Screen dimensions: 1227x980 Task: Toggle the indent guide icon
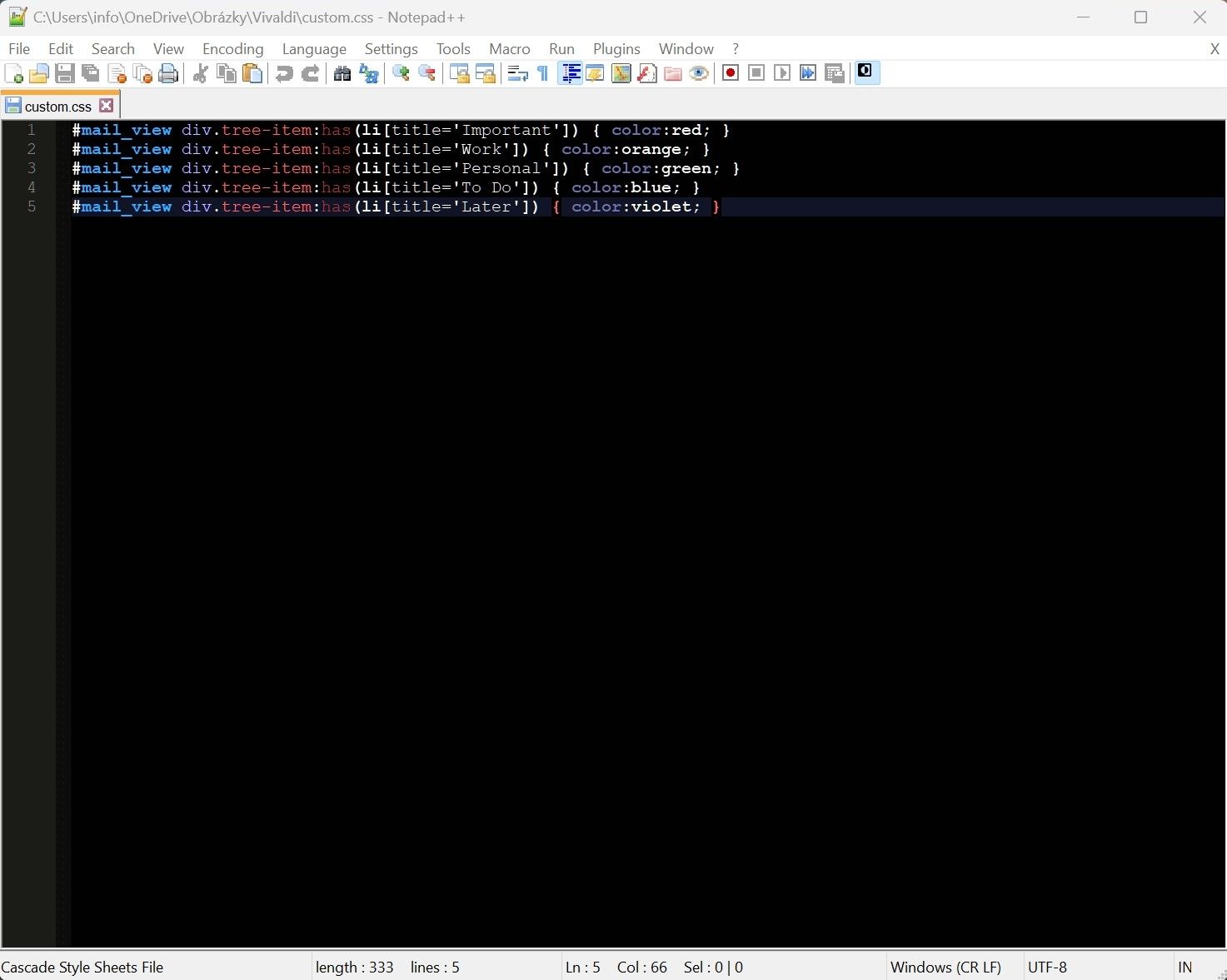[570, 73]
